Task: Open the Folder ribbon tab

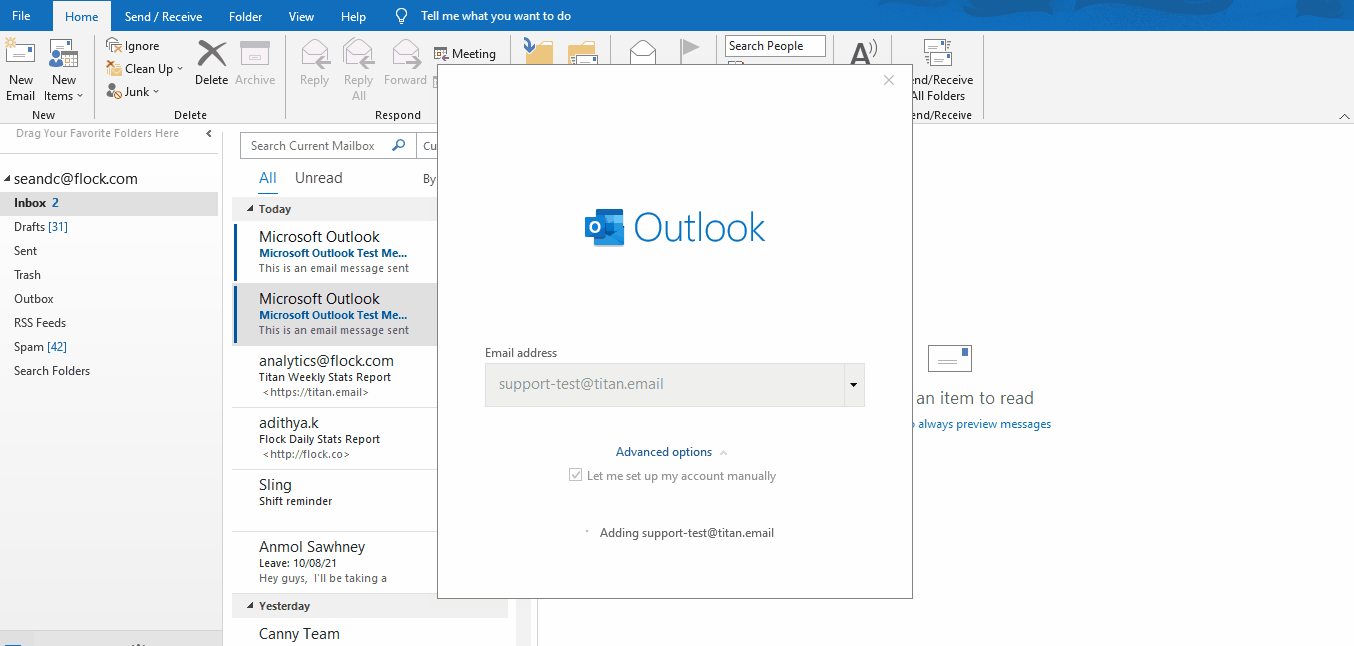Action: (246, 16)
